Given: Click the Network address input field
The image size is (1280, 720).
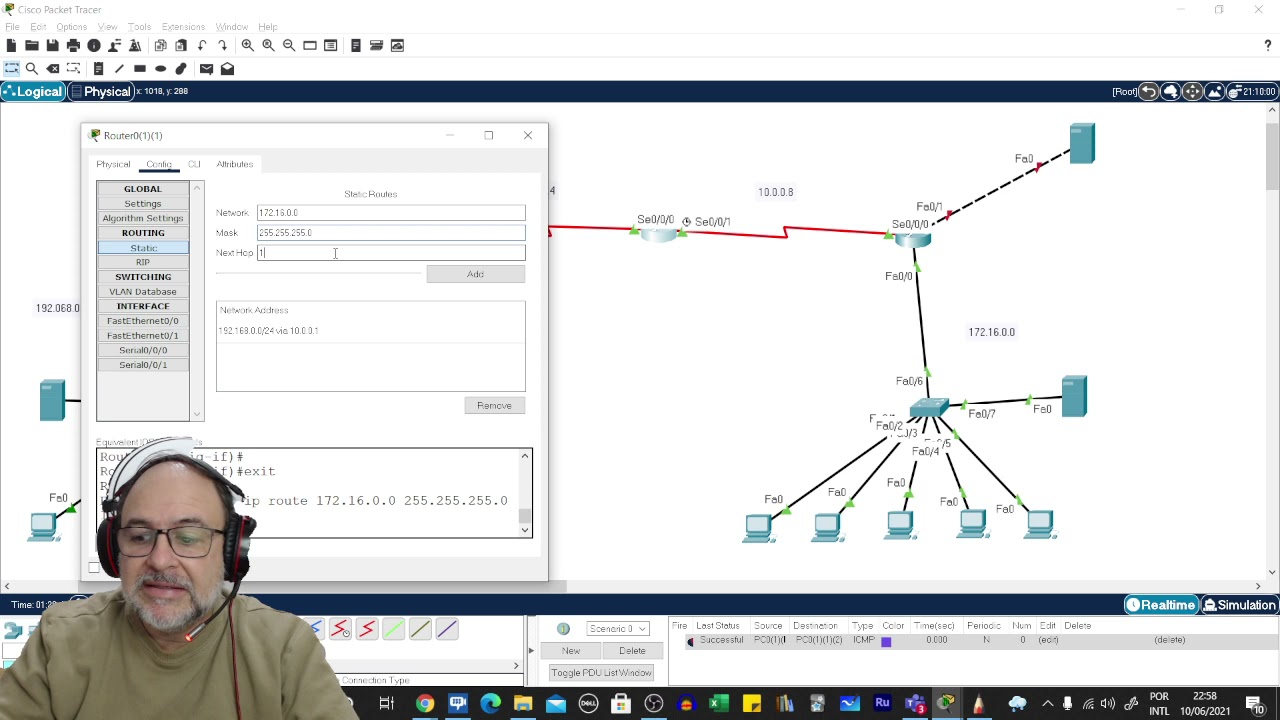Looking at the screenshot, I should pos(391,213).
